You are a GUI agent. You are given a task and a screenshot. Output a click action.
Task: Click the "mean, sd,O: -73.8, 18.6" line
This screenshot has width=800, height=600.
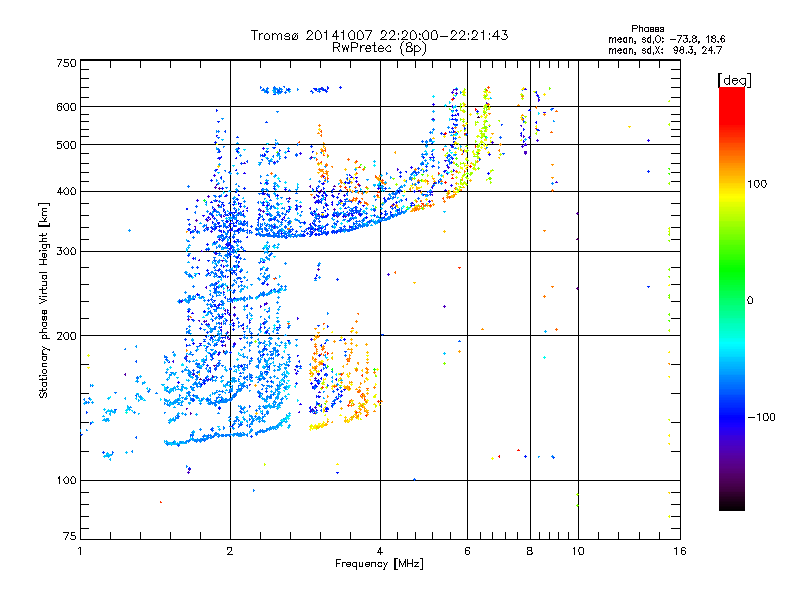[x=666, y=39]
